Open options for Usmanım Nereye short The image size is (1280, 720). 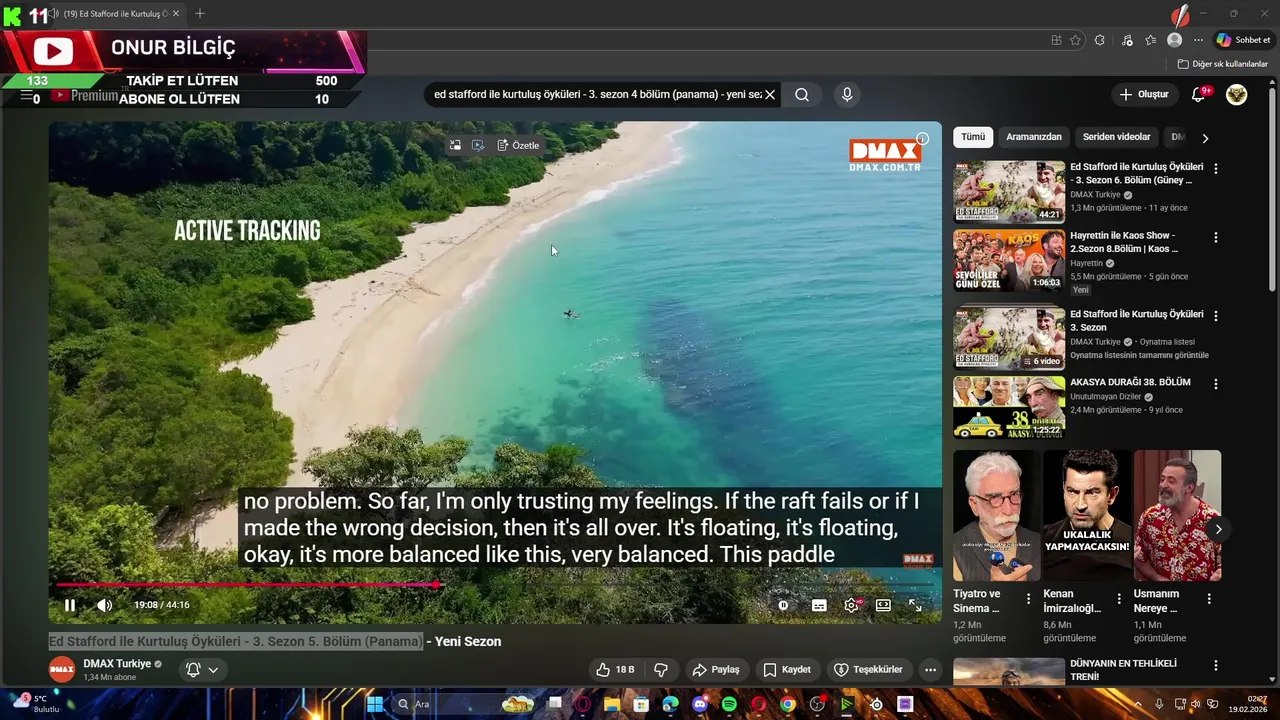1209,599
